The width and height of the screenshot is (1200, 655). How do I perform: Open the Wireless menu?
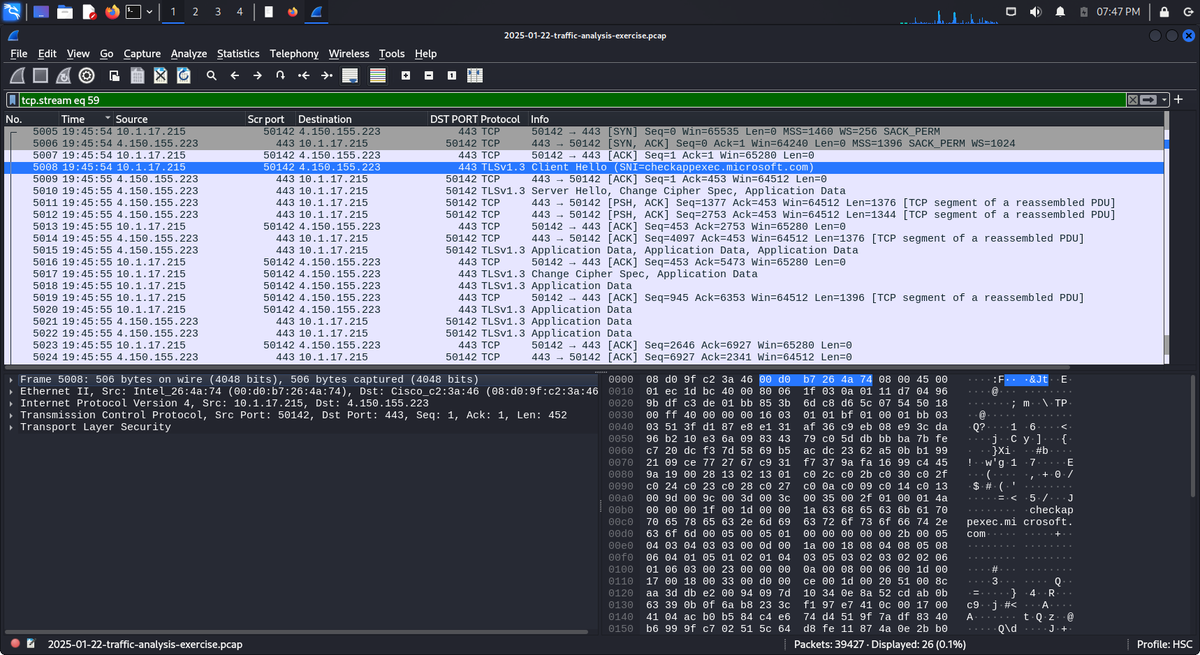pyautogui.click(x=349, y=53)
